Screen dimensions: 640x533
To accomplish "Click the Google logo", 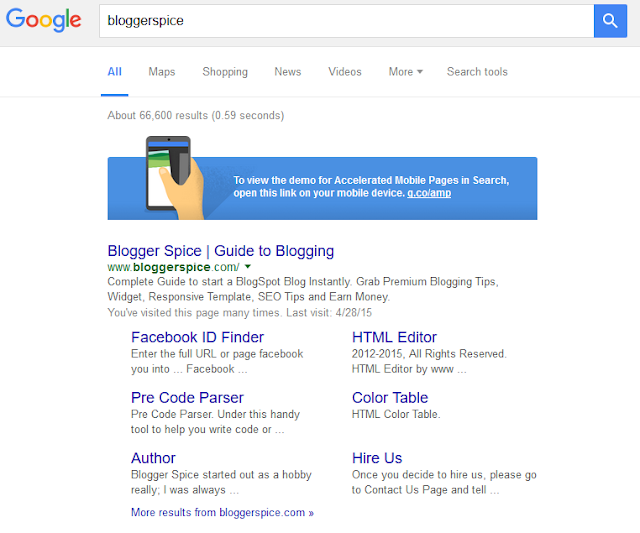I will click(44, 20).
